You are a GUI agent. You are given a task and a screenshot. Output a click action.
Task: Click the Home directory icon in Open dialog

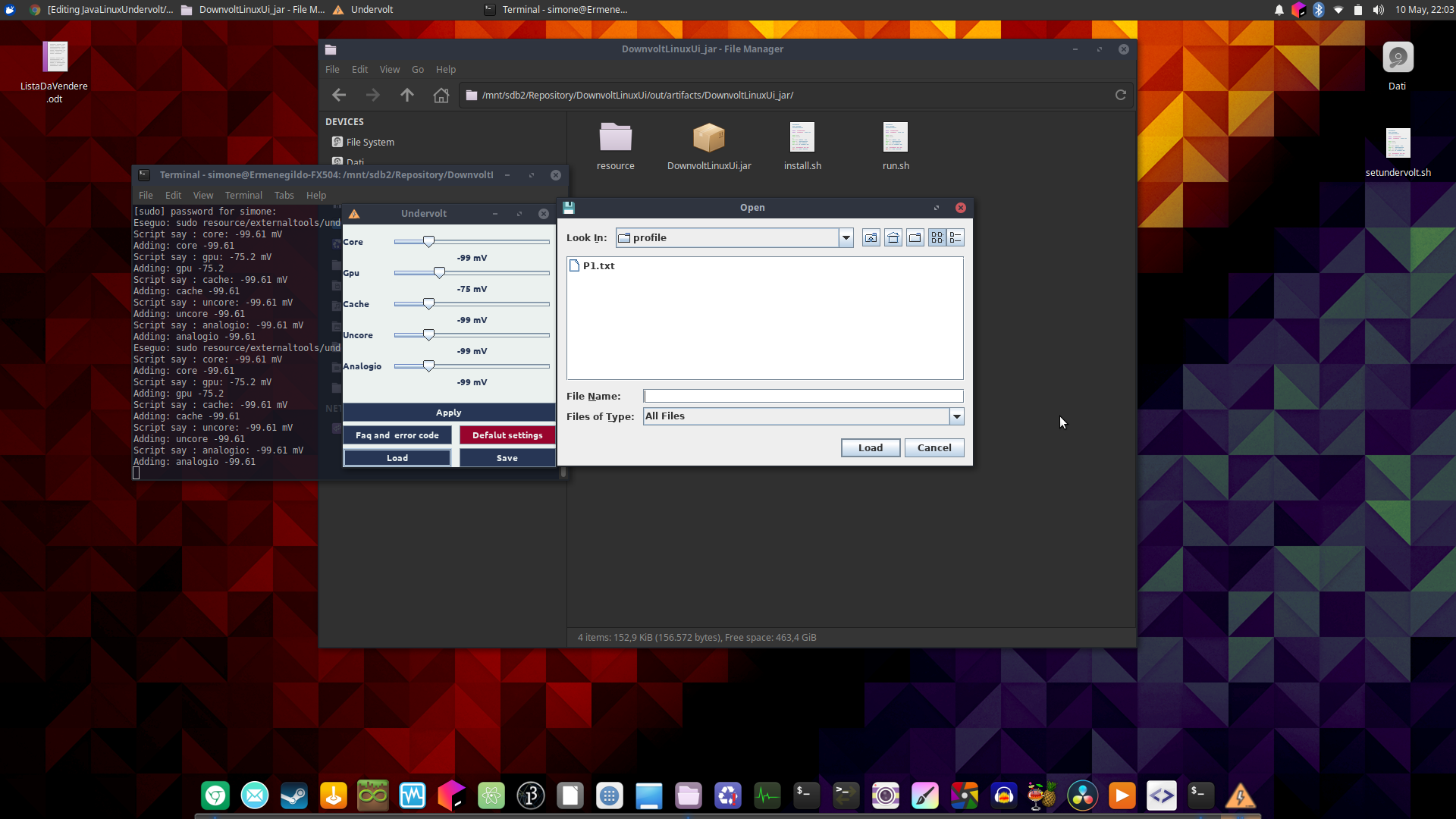coord(893,238)
